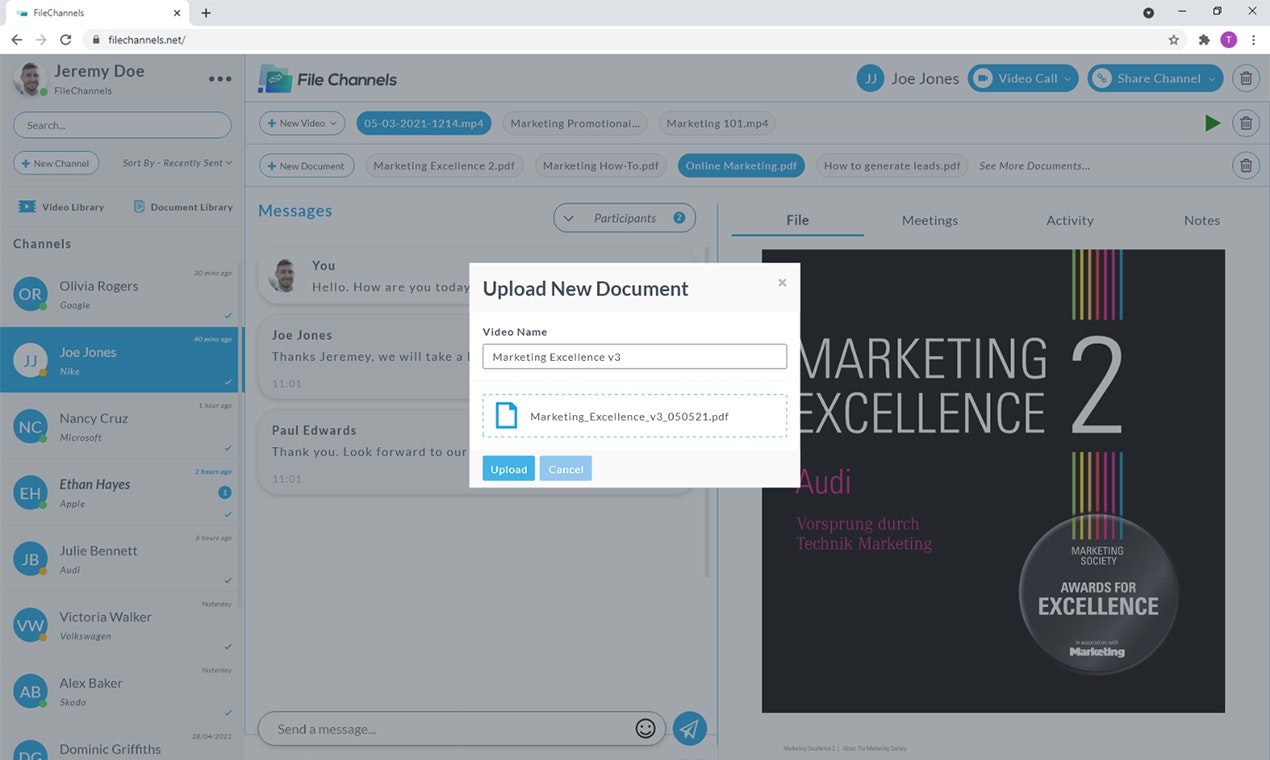Play the selected video with green play icon
The width and height of the screenshot is (1270, 760).
pos(1212,123)
